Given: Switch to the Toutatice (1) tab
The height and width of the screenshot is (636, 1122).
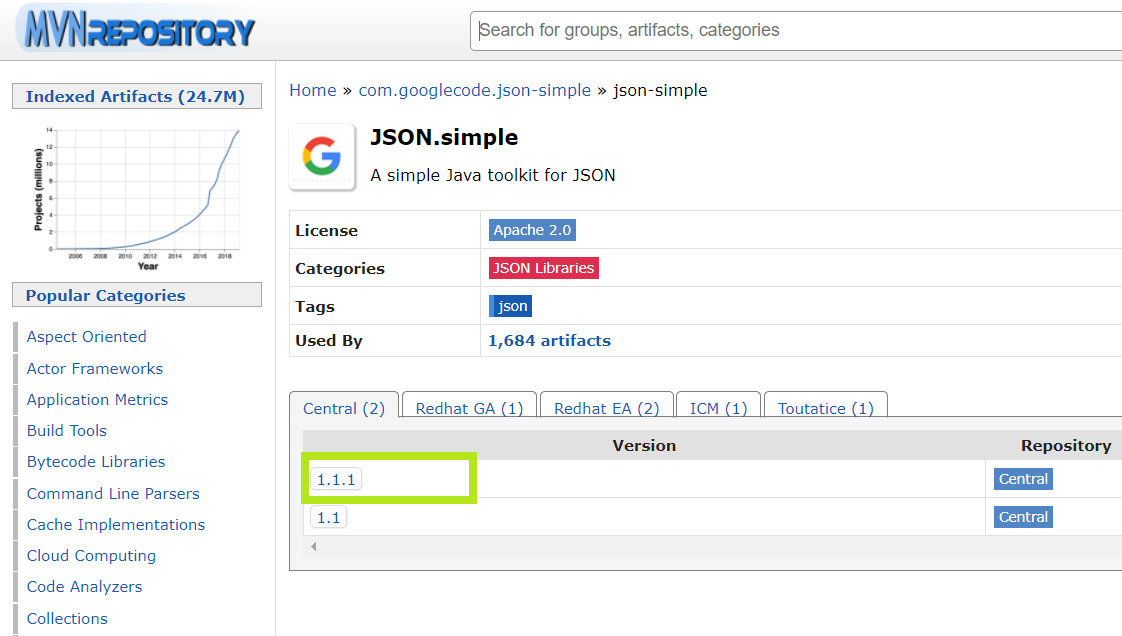Looking at the screenshot, I should 826,408.
